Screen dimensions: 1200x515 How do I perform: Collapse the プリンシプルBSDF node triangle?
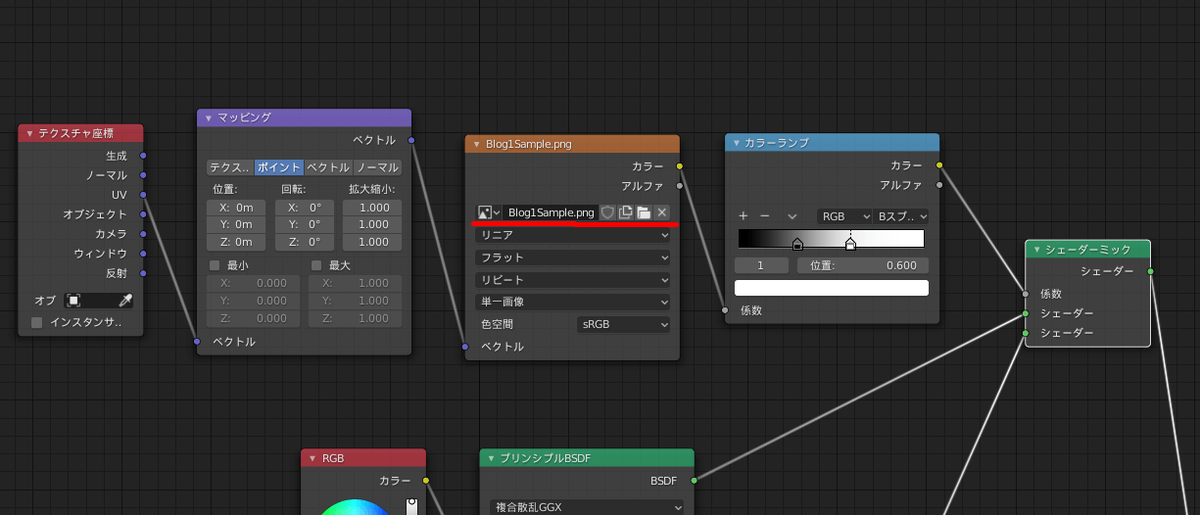click(x=492, y=458)
